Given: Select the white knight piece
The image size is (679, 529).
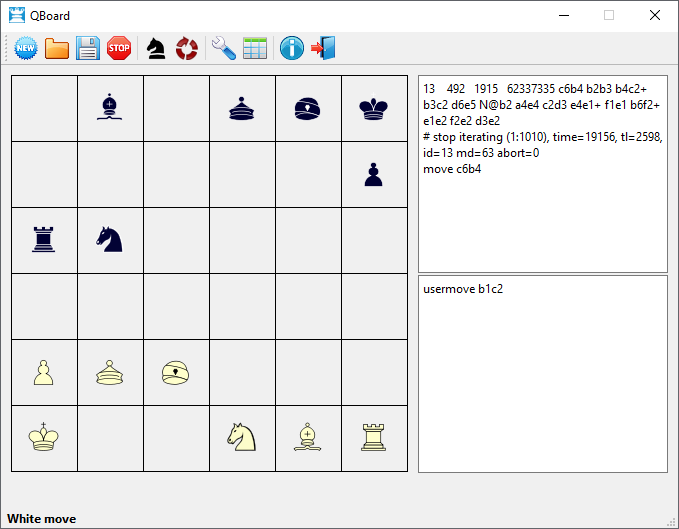Looking at the screenshot, I should click(242, 437).
